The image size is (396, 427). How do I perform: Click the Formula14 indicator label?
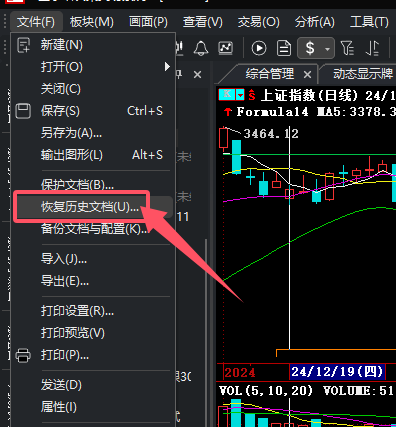point(272,112)
